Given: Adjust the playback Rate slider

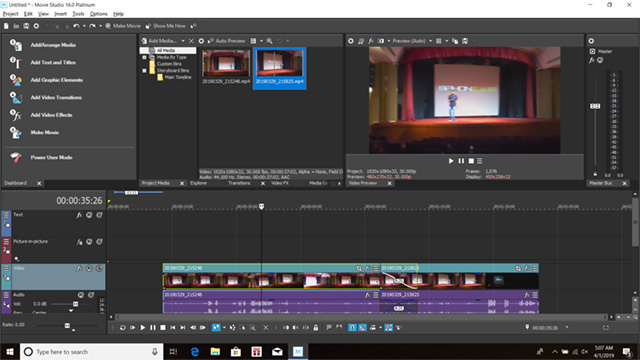Looking at the screenshot, I should click(x=67, y=326).
